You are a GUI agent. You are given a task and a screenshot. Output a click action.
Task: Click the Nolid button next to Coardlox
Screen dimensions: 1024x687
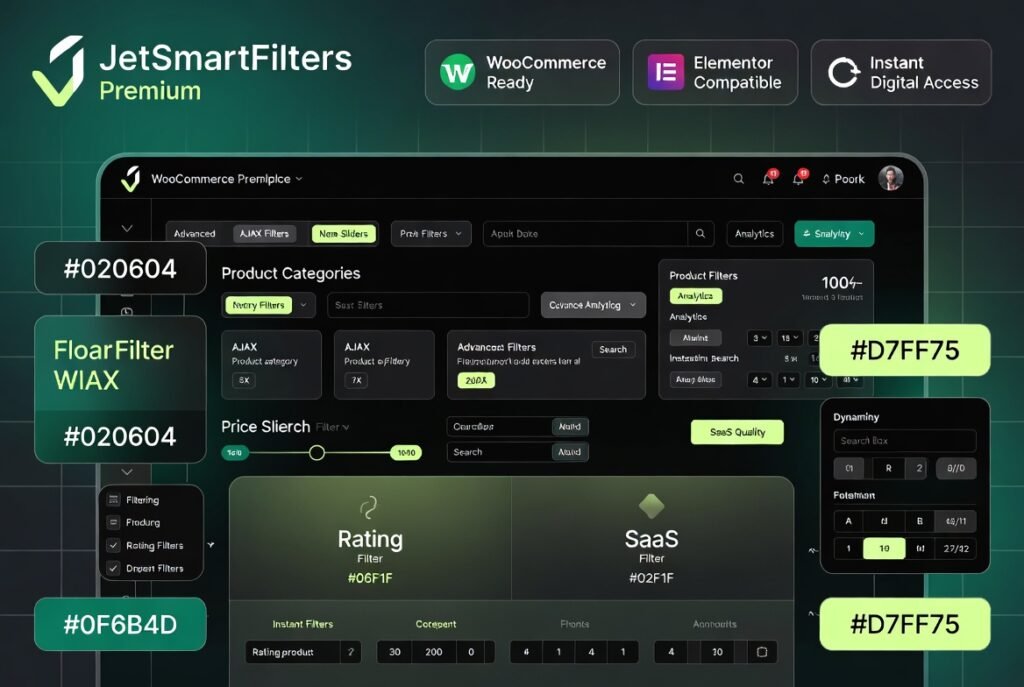tap(569, 426)
